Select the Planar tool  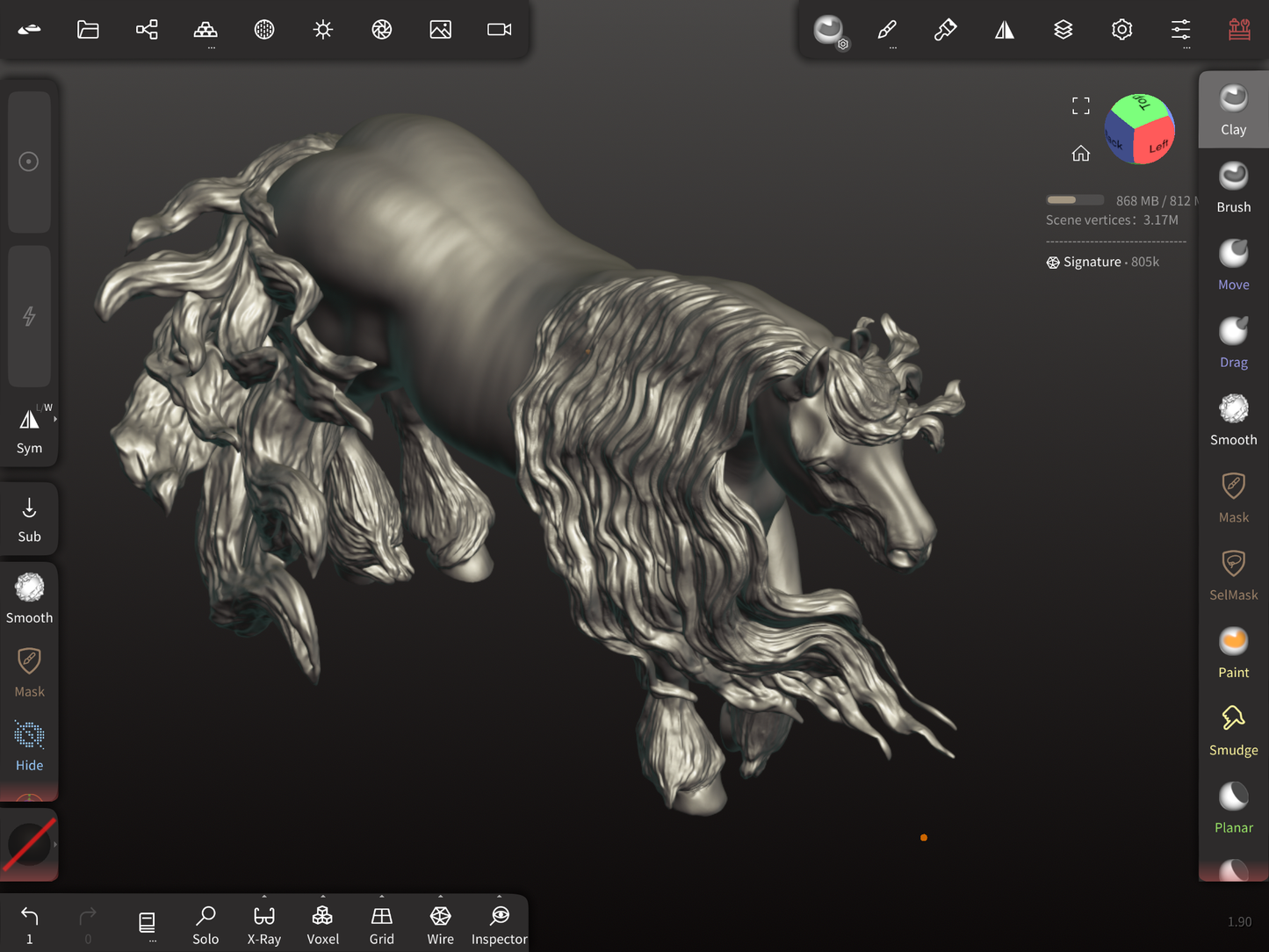(x=1233, y=808)
